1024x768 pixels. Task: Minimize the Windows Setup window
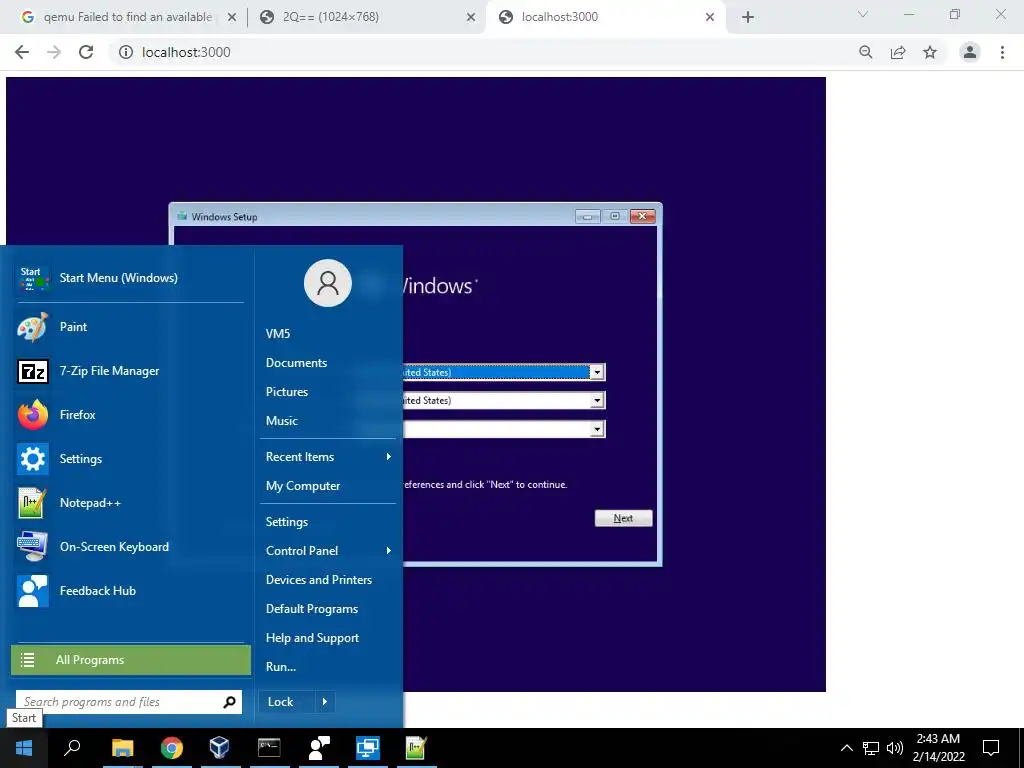(x=588, y=216)
